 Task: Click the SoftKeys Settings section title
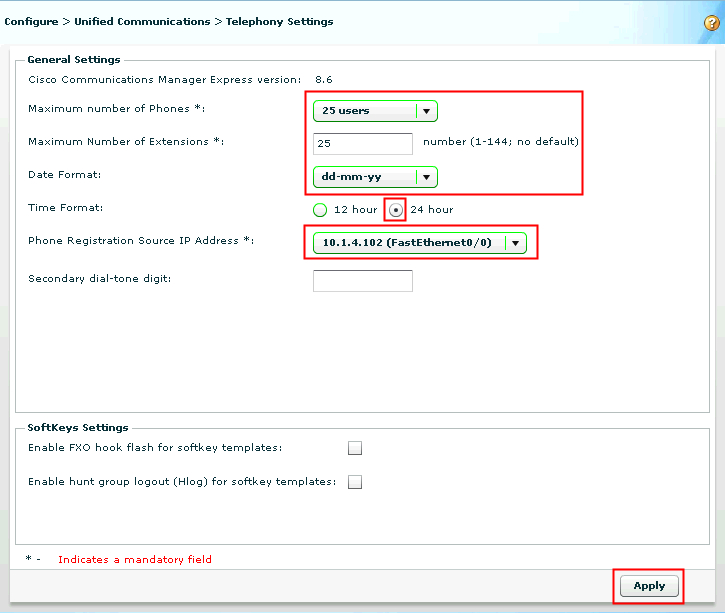click(x=78, y=428)
